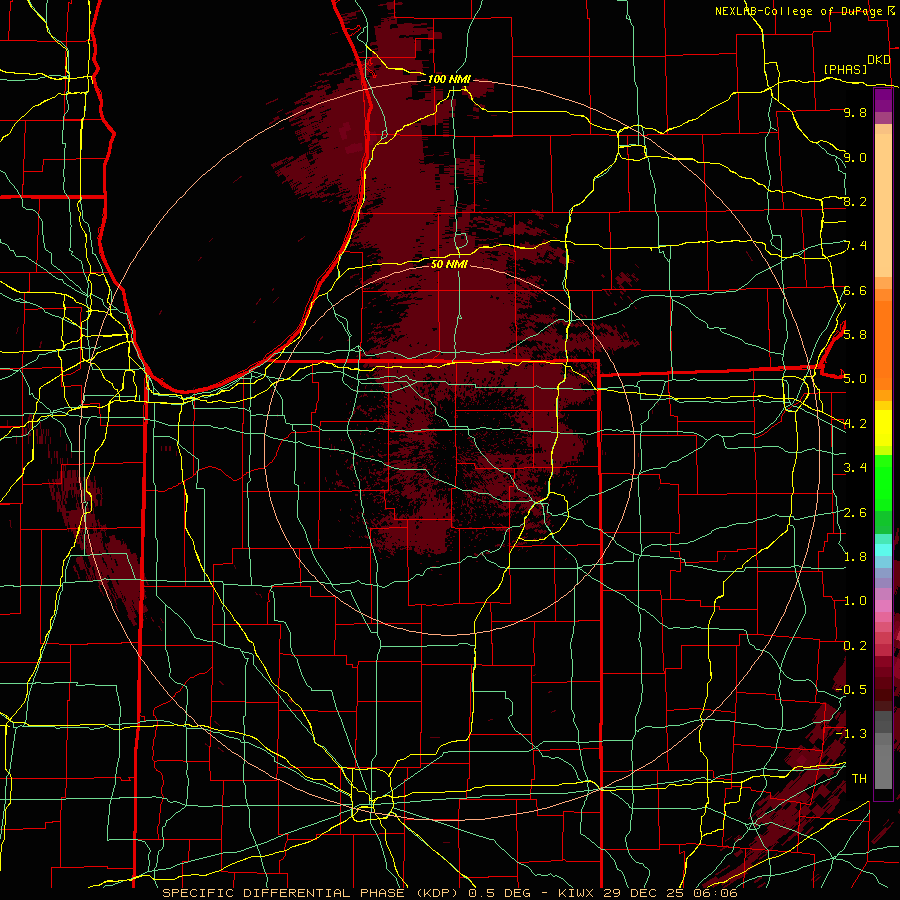Image resolution: width=900 pixels, height=900 pixels.
Task: Click the 5.0 scale value
Action: (855, 379)
